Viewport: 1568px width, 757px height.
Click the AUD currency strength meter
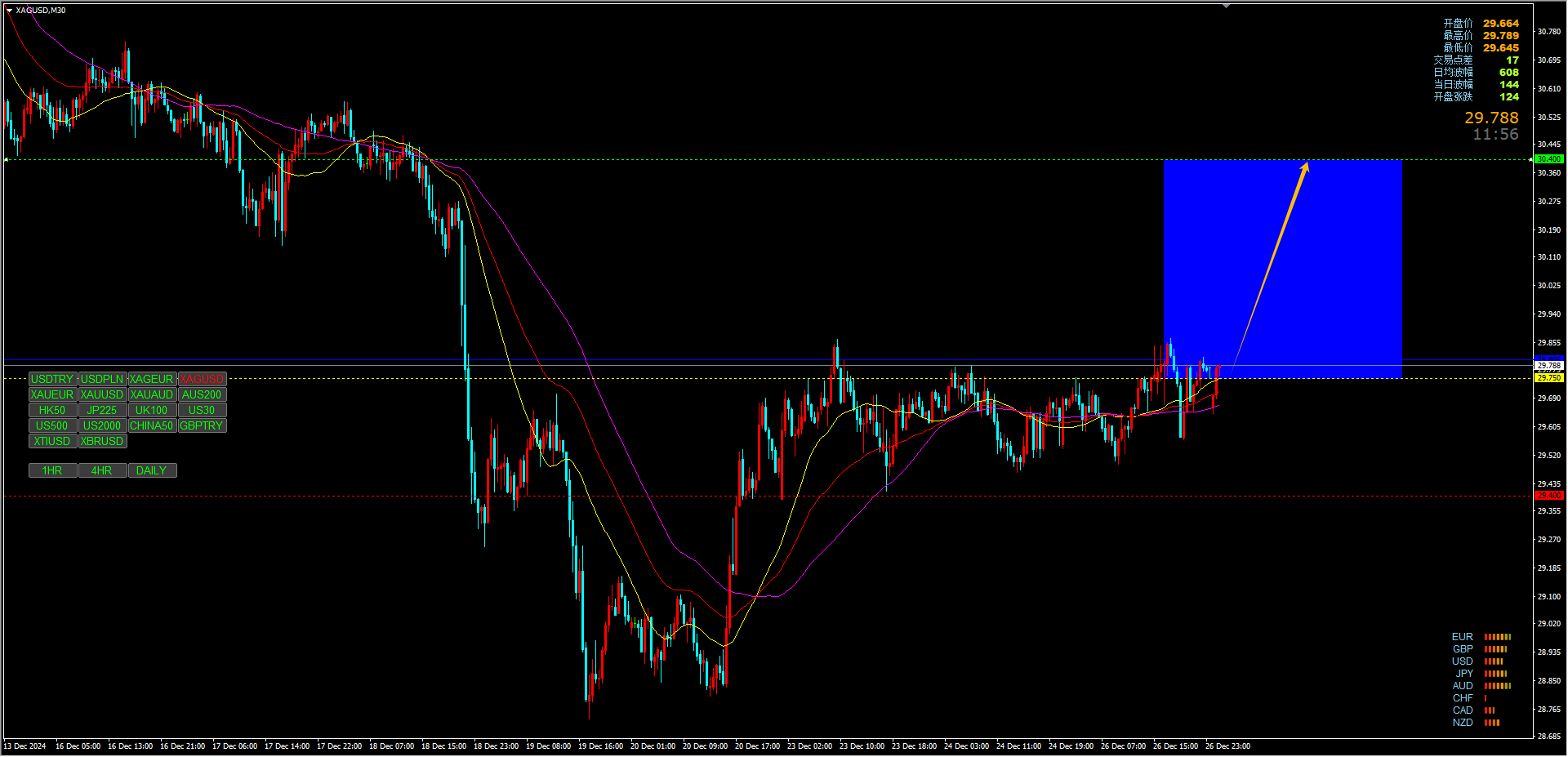point(1498,686)
